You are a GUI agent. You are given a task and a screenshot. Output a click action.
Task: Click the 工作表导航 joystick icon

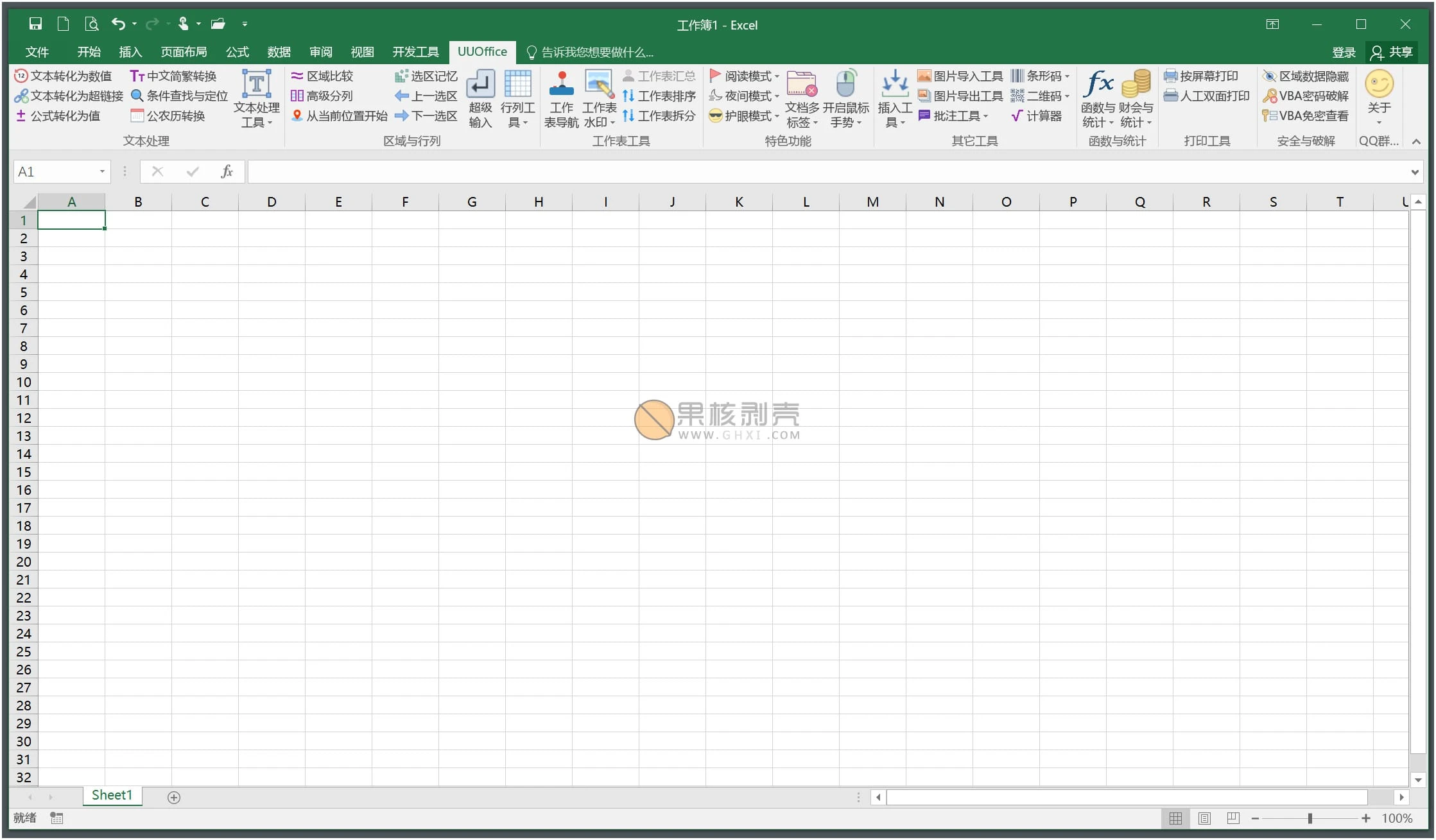coord(561,84)
